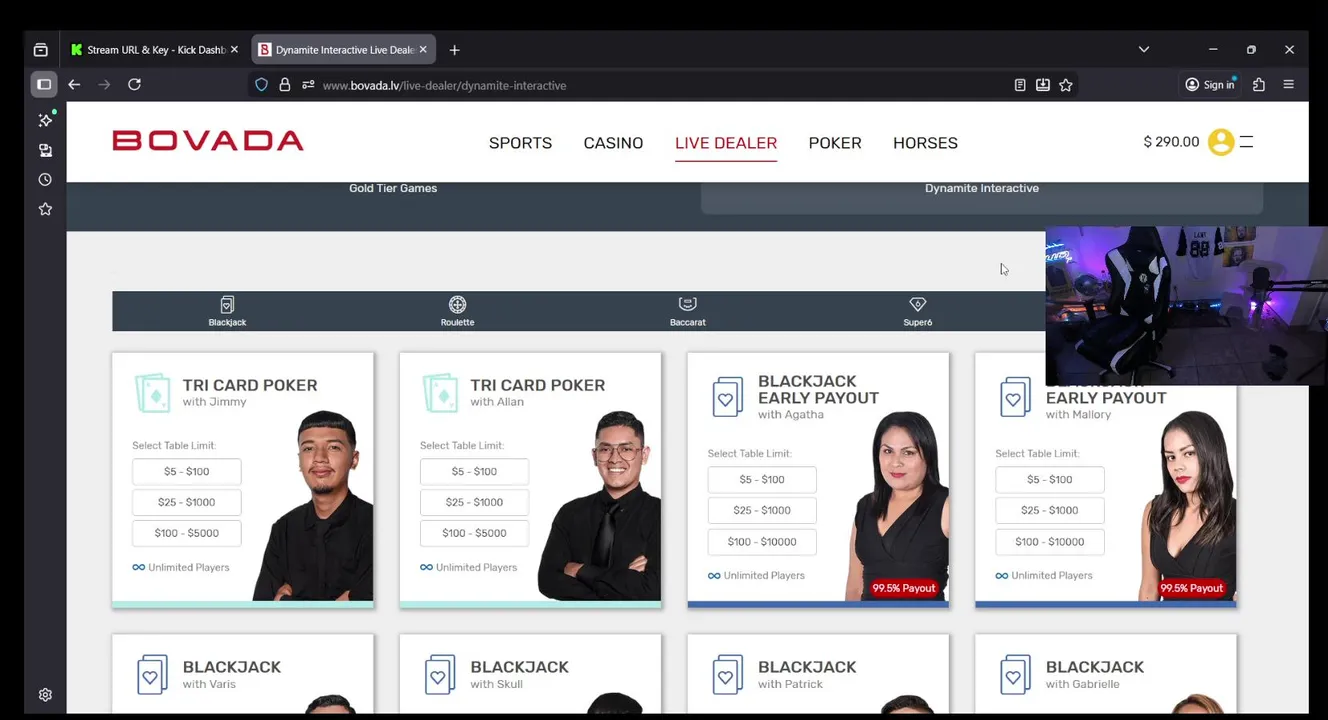Click the Bovada logo
This screenshot has height=720, width=1328.
[208, 141]
